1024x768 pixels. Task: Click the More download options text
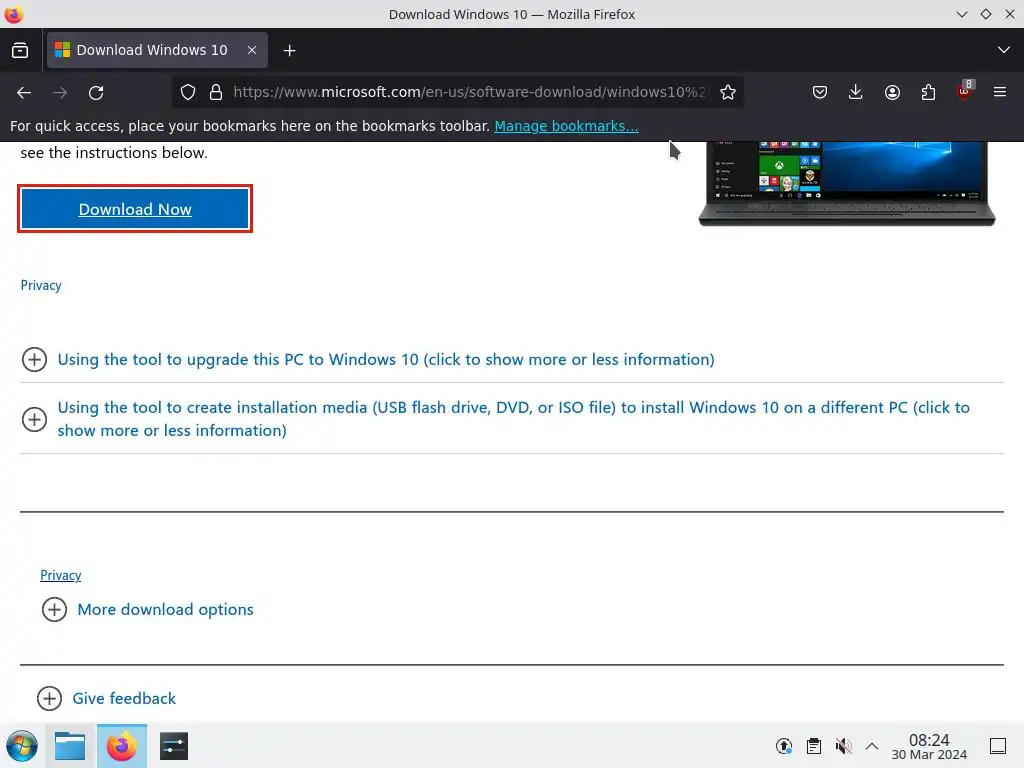point(165,609)
